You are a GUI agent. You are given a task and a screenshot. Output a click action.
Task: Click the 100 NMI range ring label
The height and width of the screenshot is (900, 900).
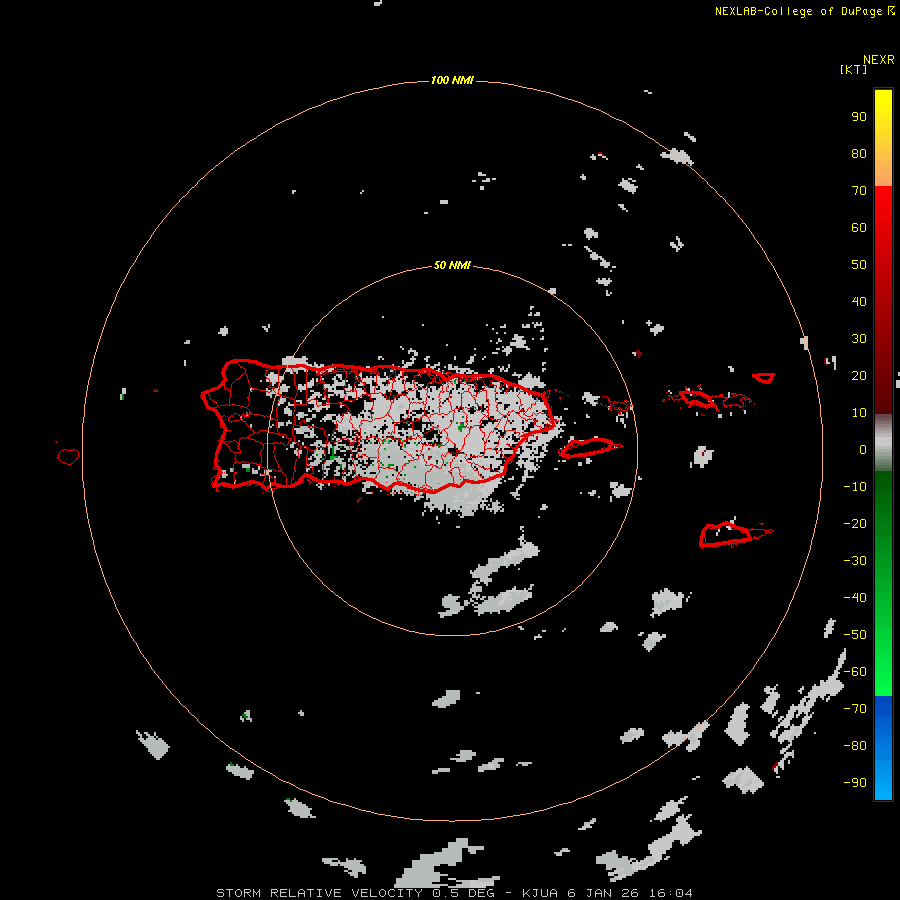(452, 80)
